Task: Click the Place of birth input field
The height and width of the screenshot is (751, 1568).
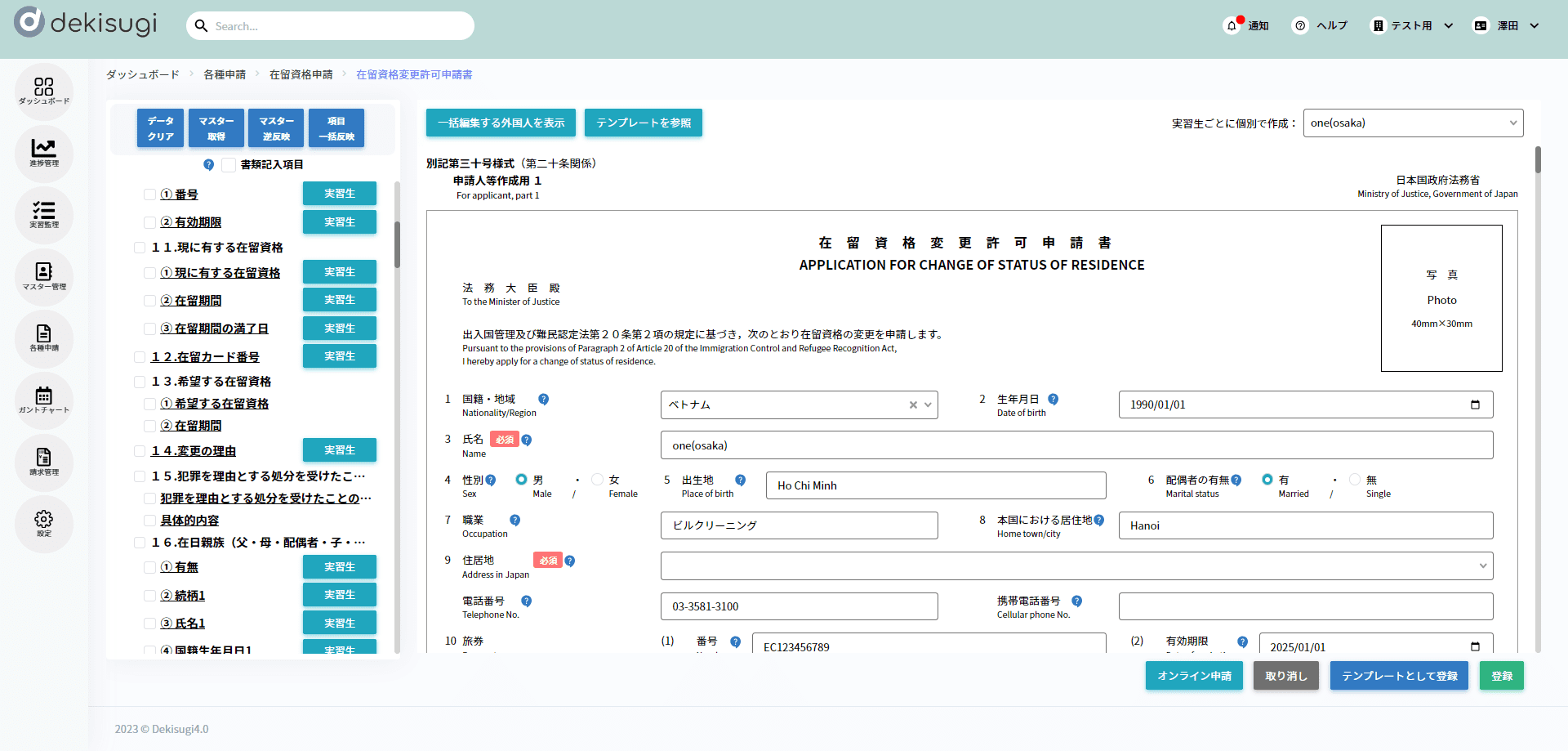Action: pyautogui.click(x=936, y=485)
